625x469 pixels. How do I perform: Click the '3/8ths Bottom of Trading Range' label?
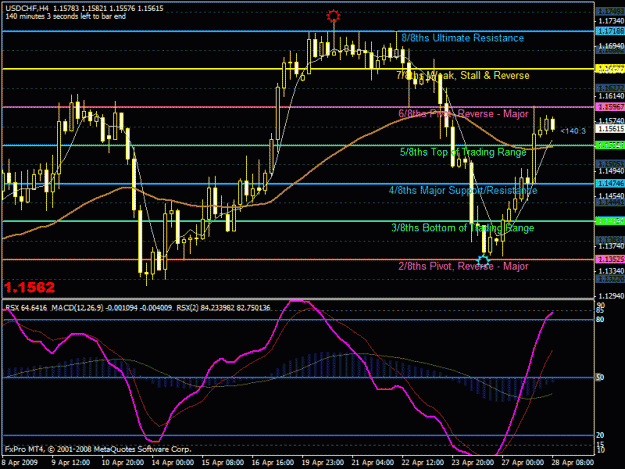[462, 228]
